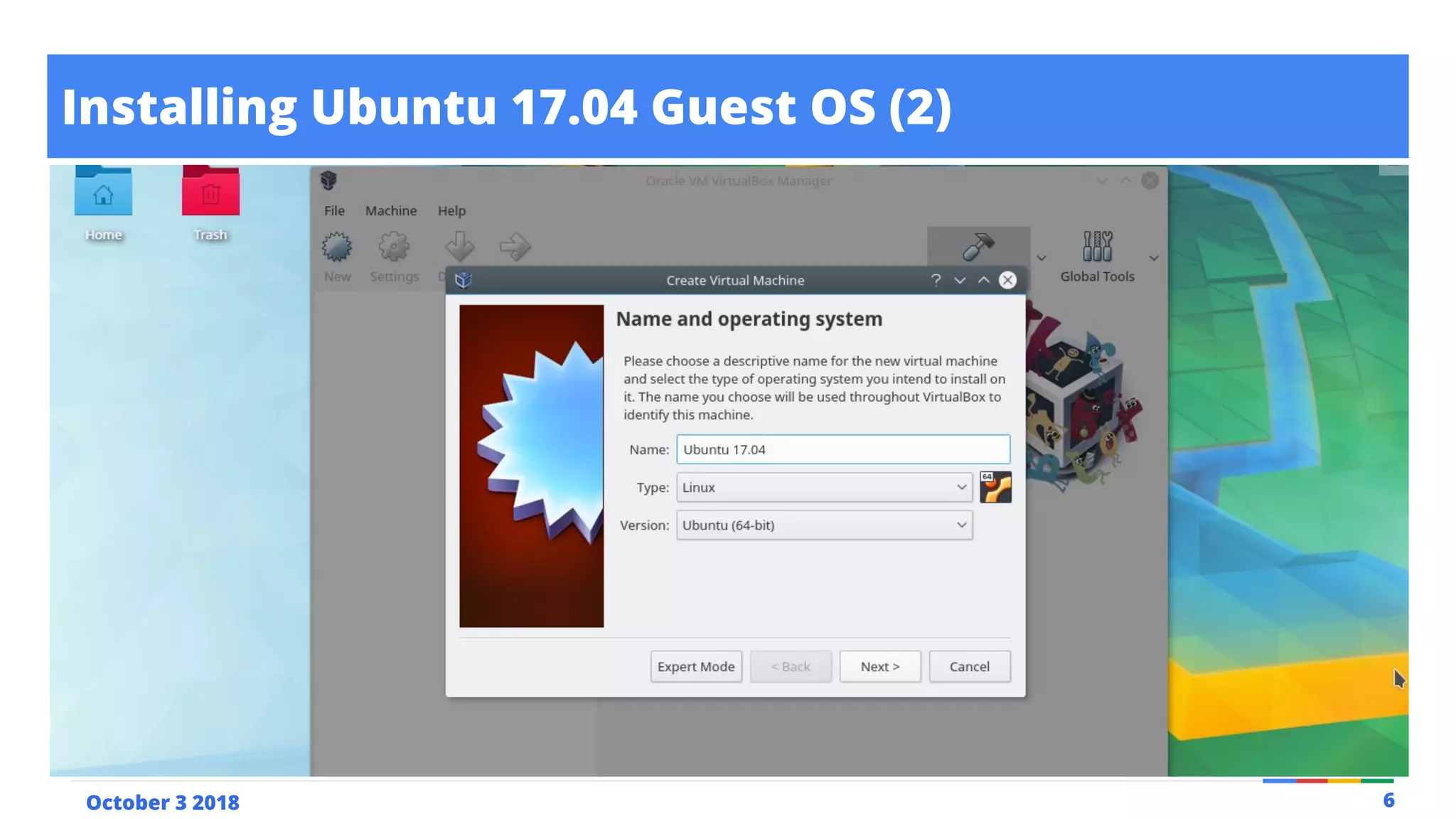
Task: Click the VirtualBox Manager window logo icon
Action: pos(328,181)
